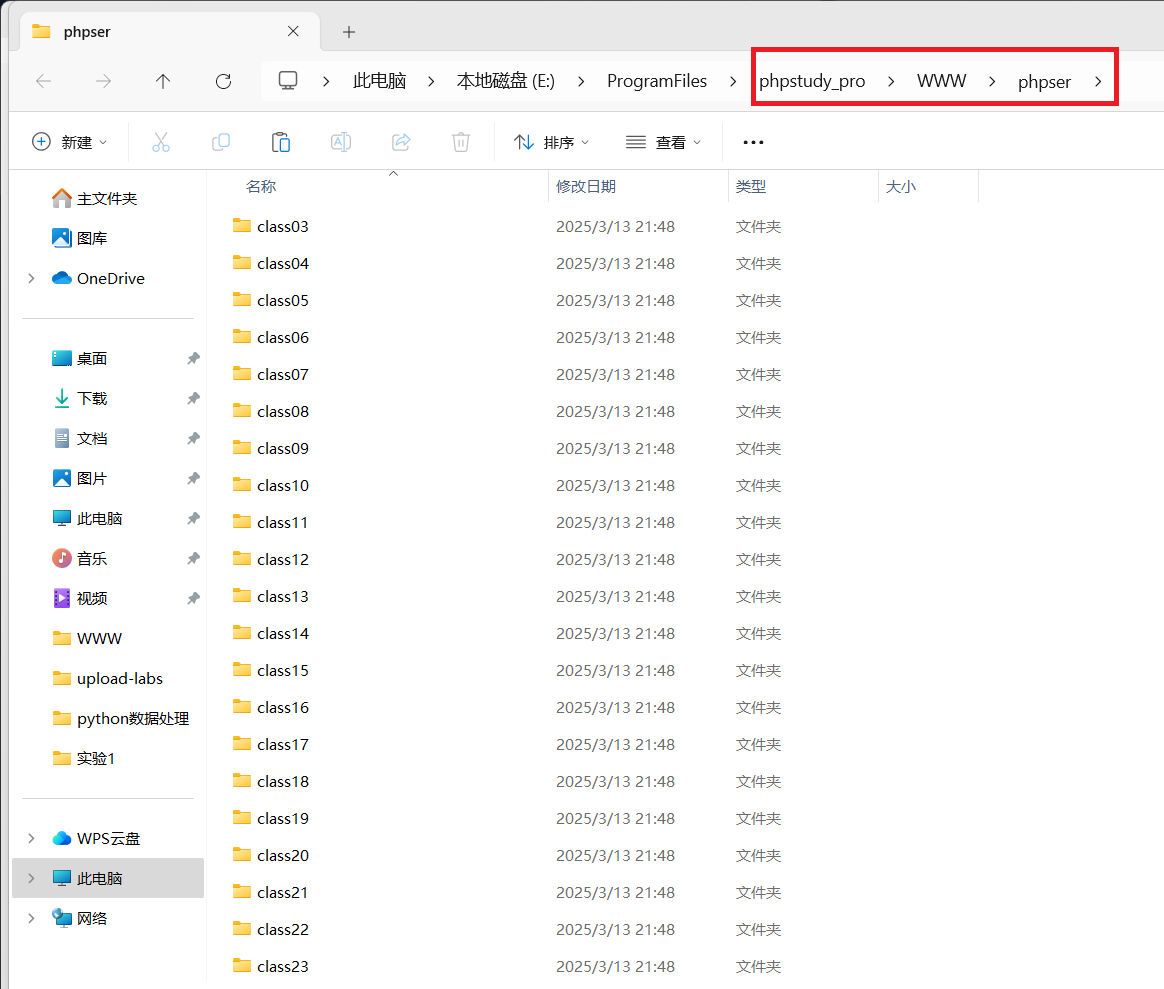Expand the WPS云盘 tree node
The width and height of the screenshot is (1164, 989).
(31, 838)
